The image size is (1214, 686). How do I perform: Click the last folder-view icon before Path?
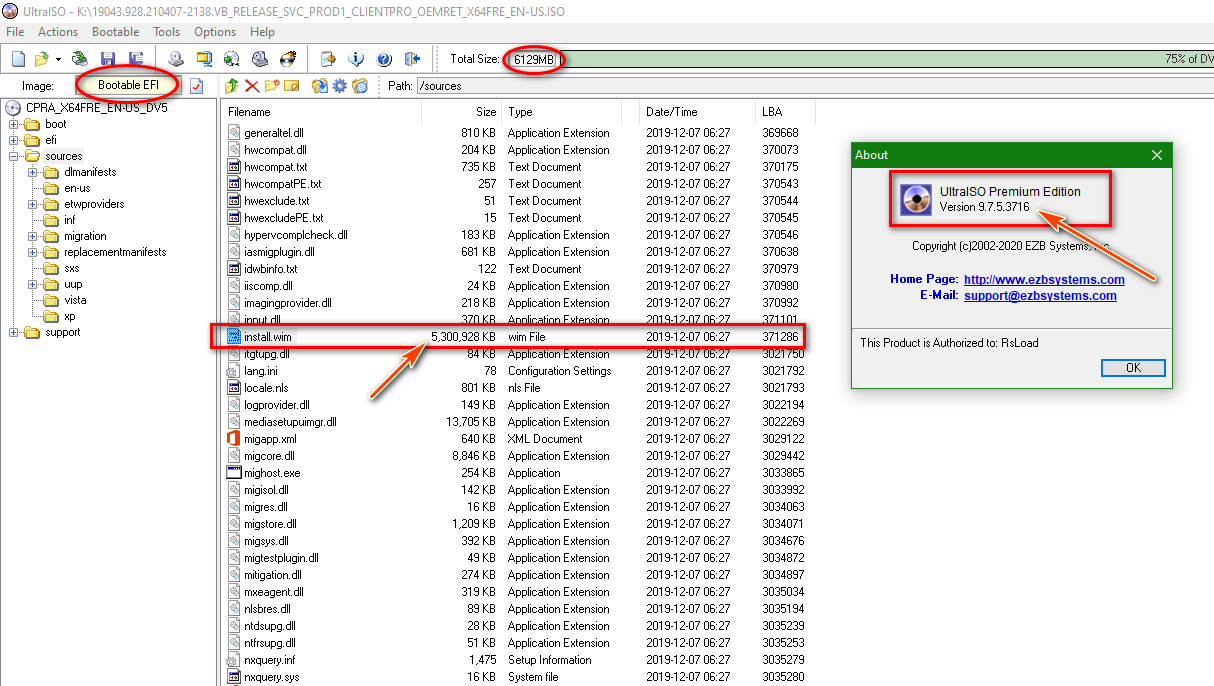click(x=360, y=86)
